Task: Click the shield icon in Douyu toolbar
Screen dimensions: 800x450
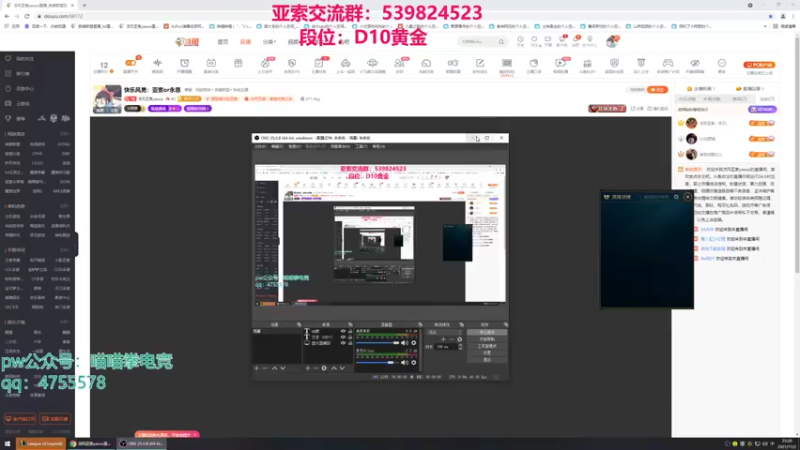Action: [x=614, y=63]
